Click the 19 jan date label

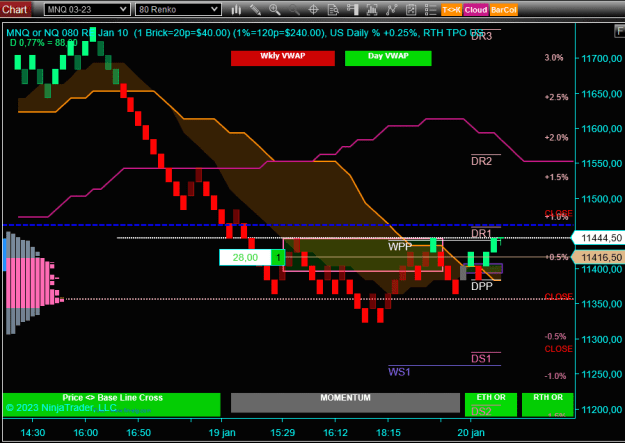click(x=222, y=433)
